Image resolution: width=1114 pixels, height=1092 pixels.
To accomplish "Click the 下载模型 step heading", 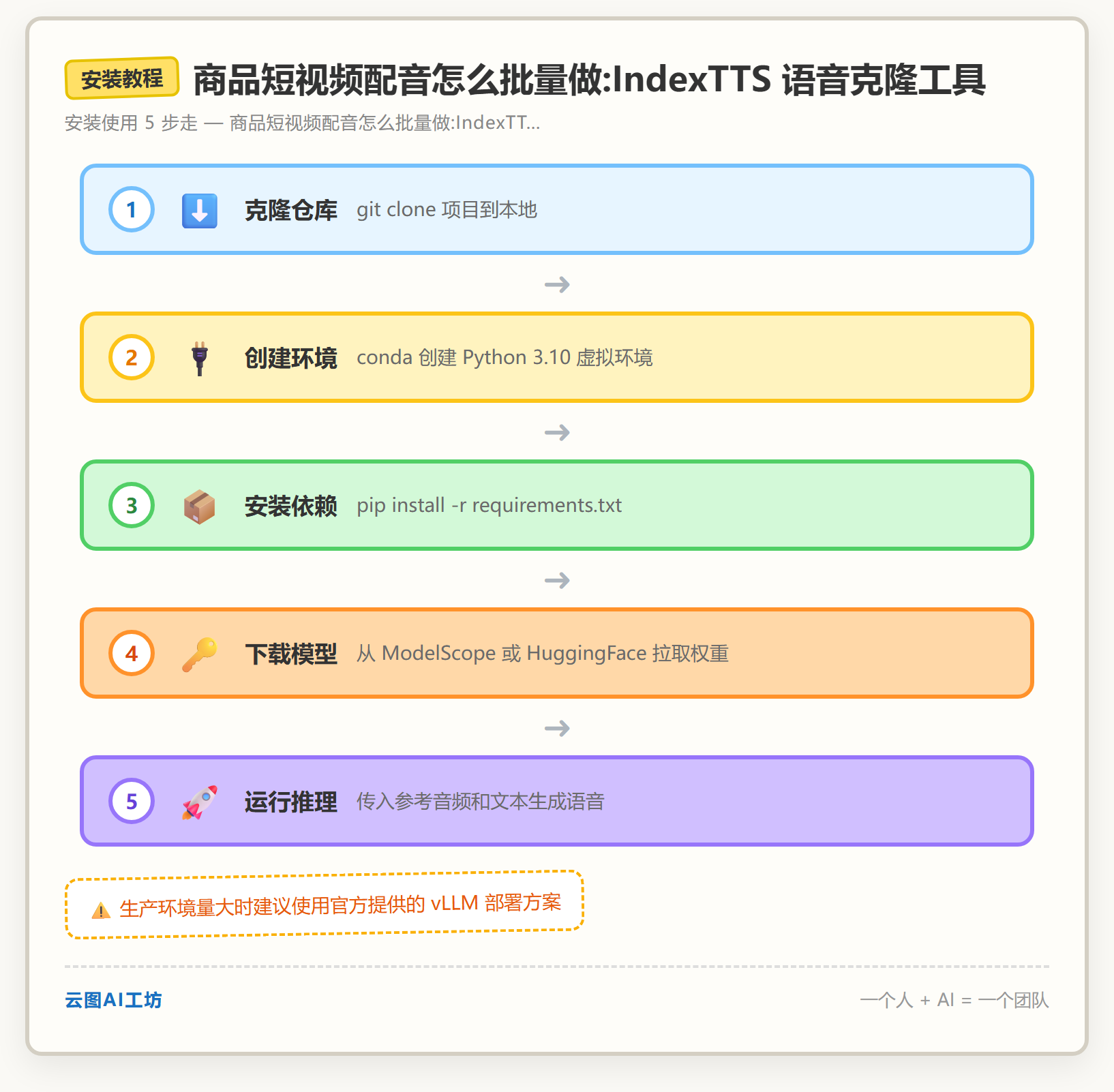I will point(291,654).
